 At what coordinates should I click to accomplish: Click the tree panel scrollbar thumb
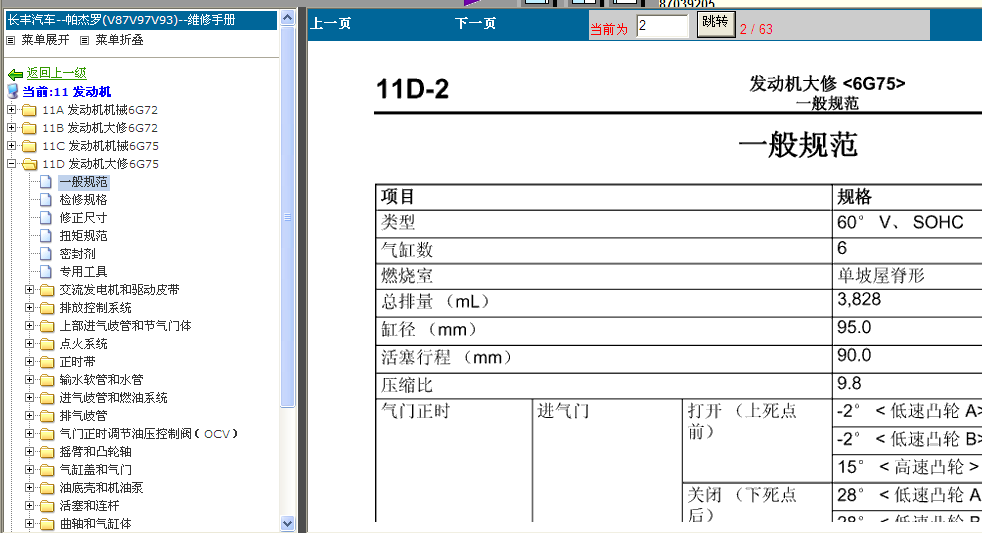point(287,217)
